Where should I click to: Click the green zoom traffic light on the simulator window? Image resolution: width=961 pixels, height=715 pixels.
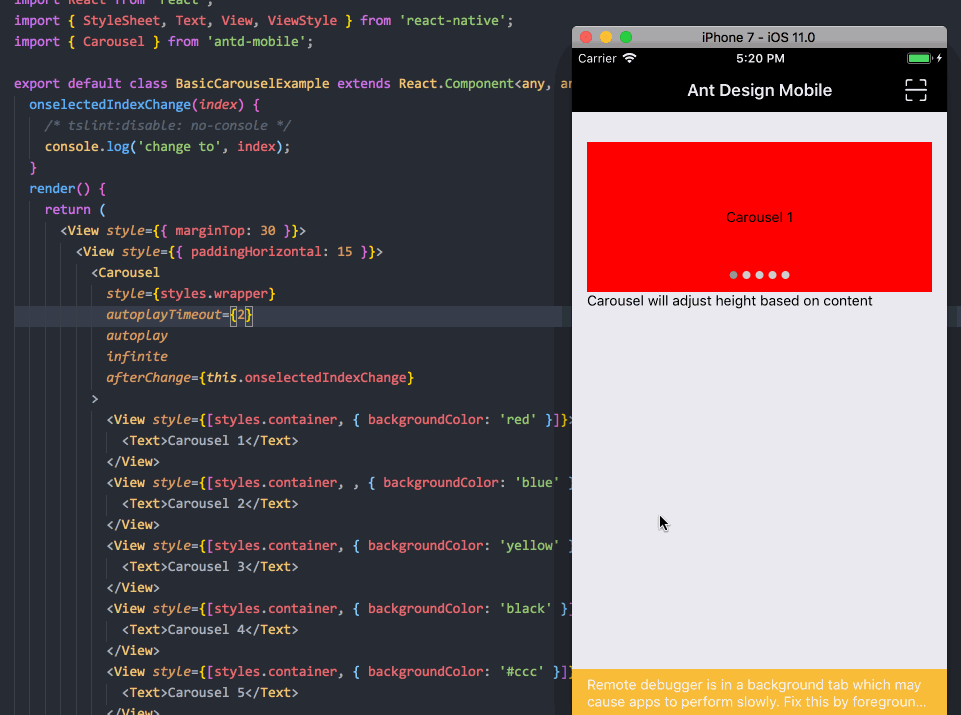[626, 35]
